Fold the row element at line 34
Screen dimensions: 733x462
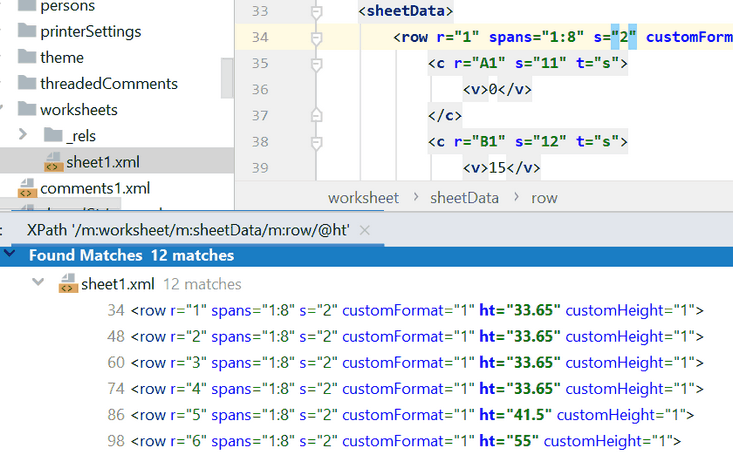(317, 39)
